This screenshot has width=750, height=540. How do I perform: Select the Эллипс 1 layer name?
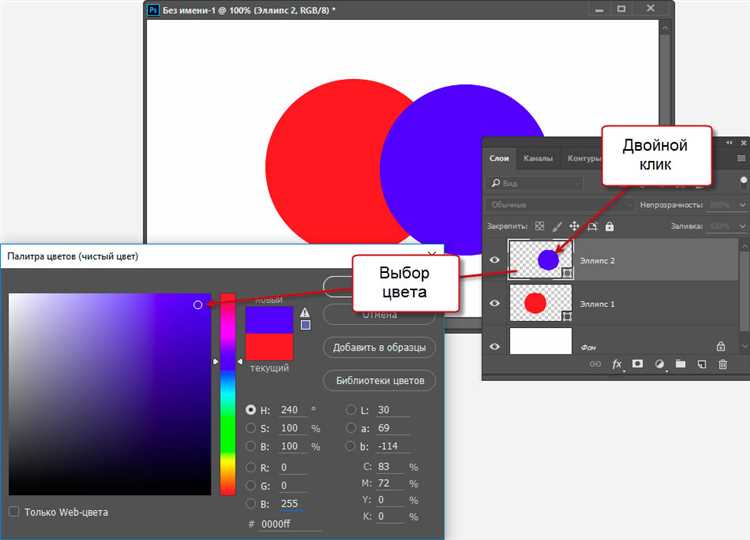[x=597, y=304]
